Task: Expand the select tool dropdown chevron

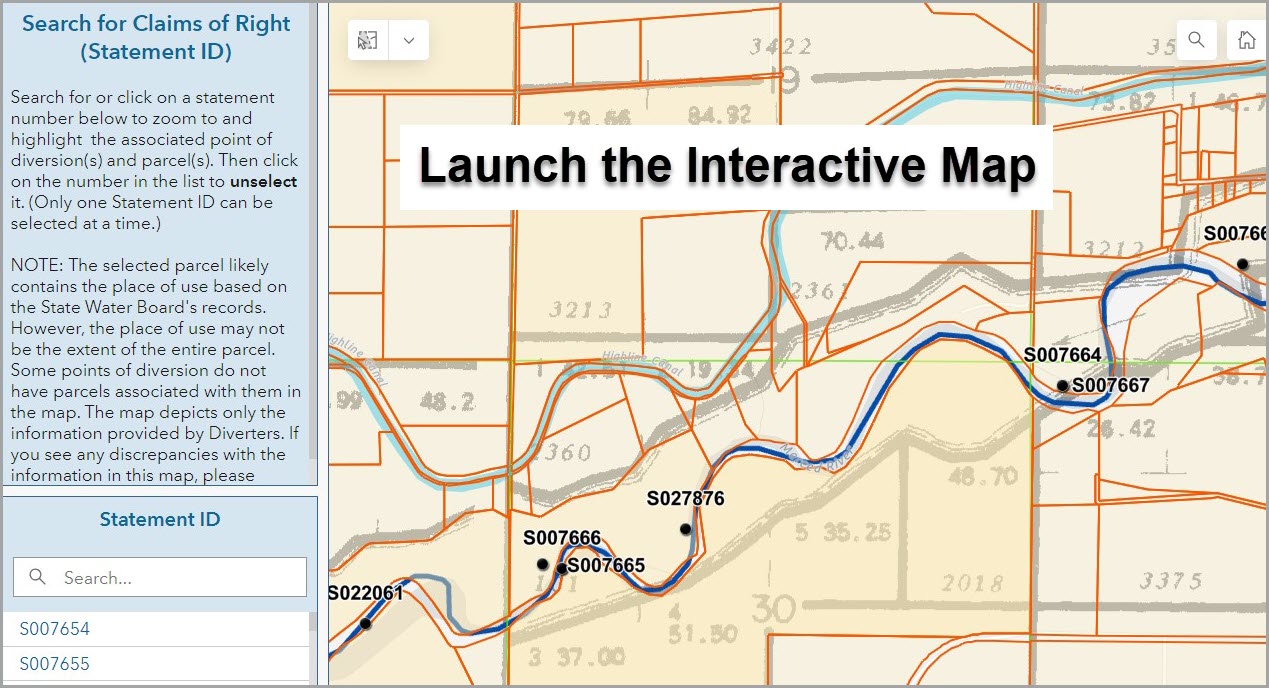Action: pos(408,41)
